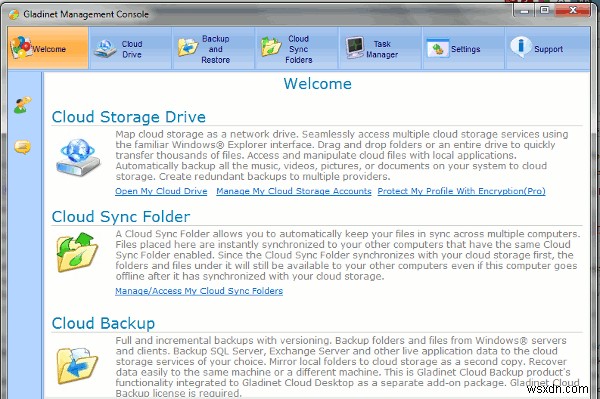Open the Backup and Restore tab
This screenshot has height=399, width=600.
(x=214, y=48)
